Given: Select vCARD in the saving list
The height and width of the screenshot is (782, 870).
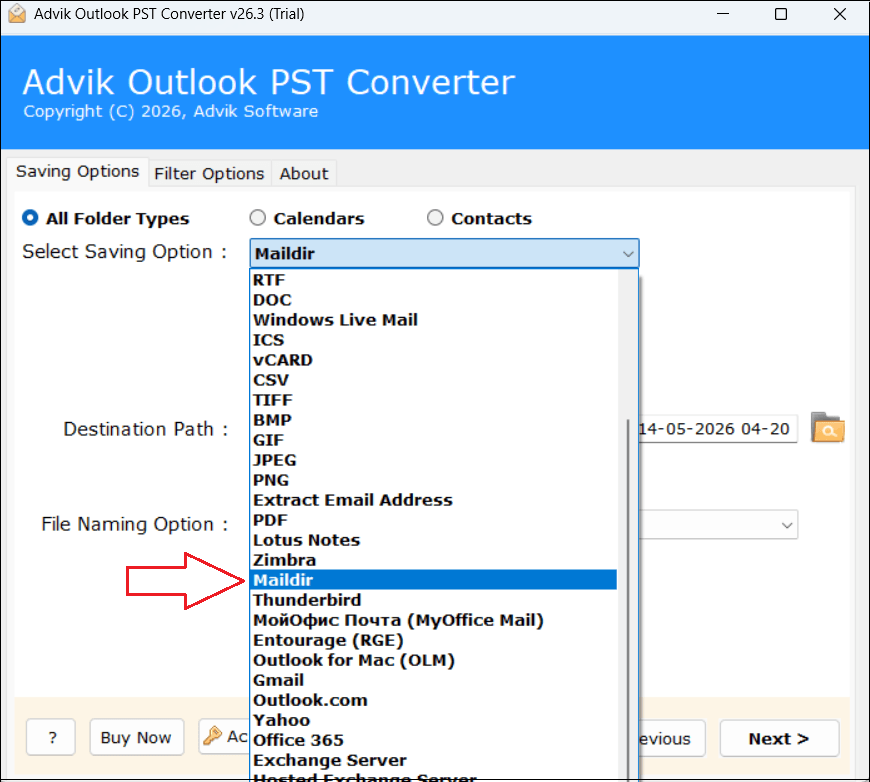Looking at the screenshot, I should click(x=433, y=360).
